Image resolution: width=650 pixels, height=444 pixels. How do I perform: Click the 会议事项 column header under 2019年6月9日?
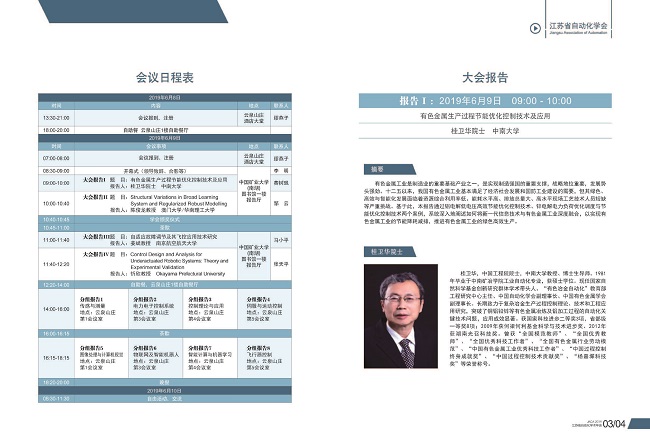coord(156,146)
